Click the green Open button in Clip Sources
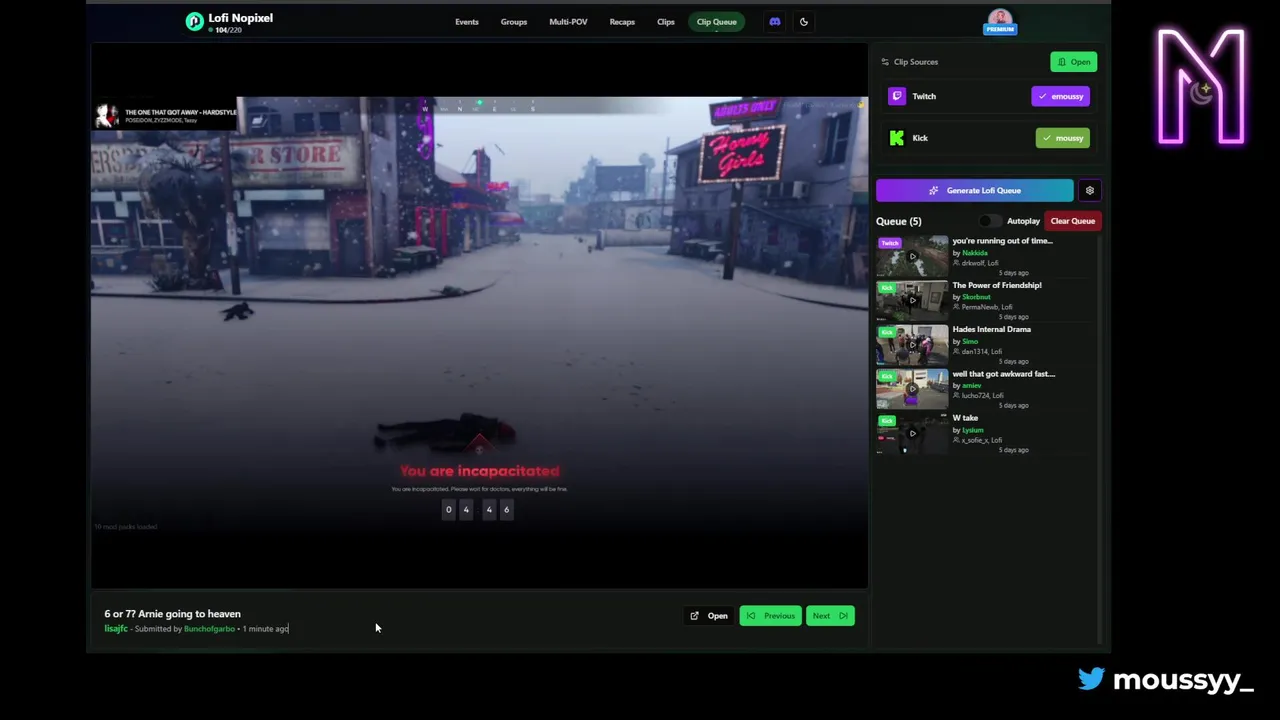 pyautogui.click(x=1074, y=62)
